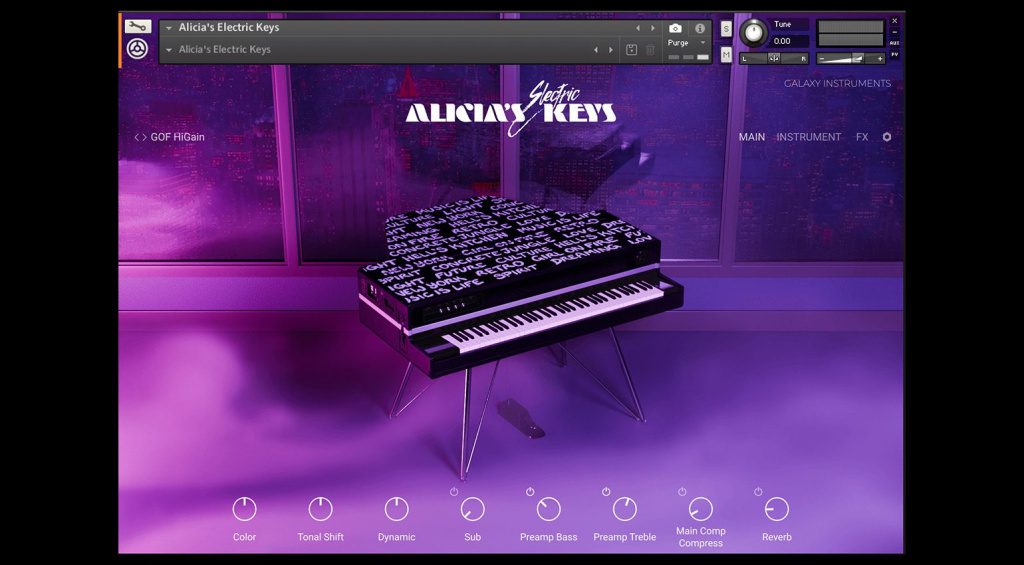Click the output level meter display
The width and height of the screenshot is (1024, 565).
[851, 33]
